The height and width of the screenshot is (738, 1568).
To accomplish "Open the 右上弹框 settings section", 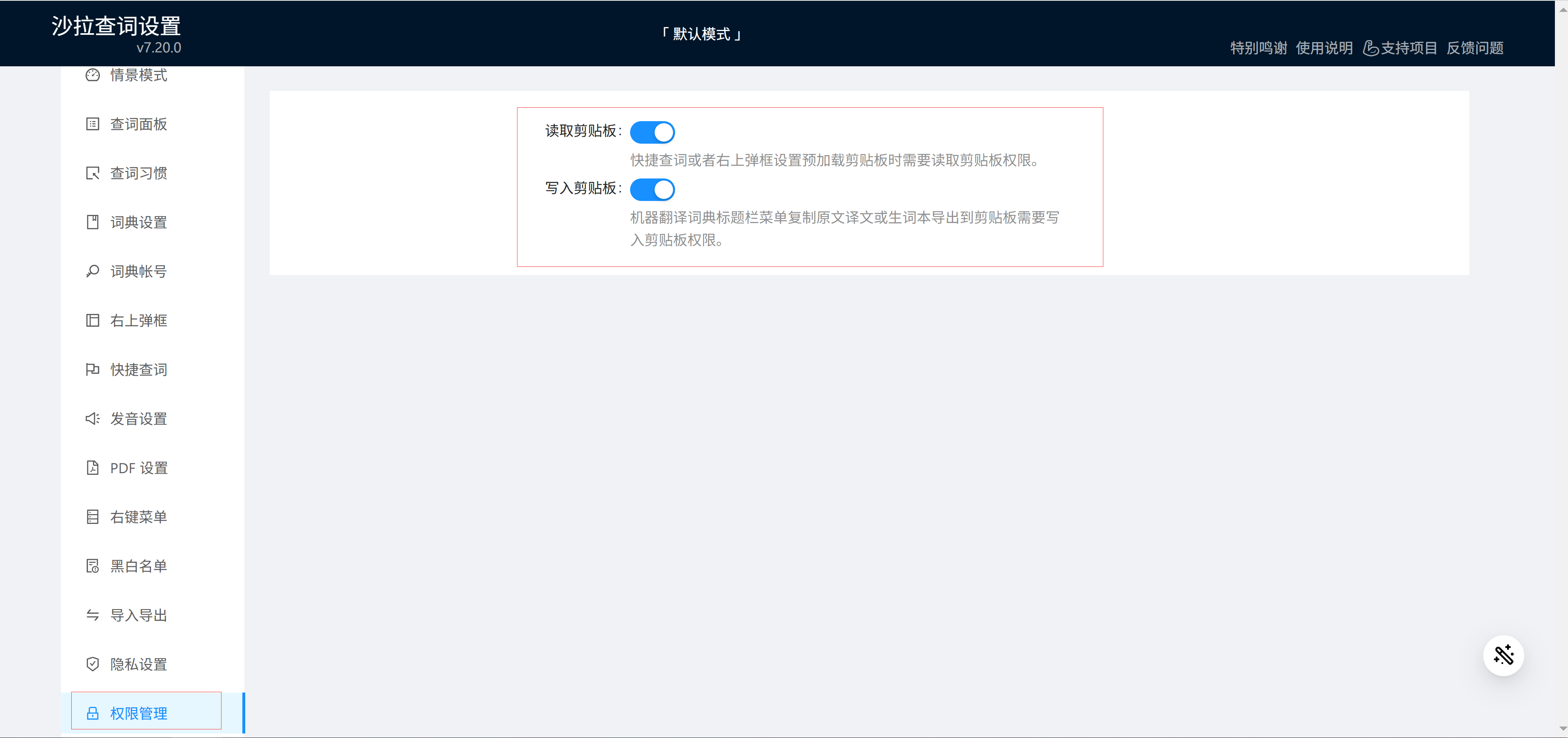I will (138, 320).
